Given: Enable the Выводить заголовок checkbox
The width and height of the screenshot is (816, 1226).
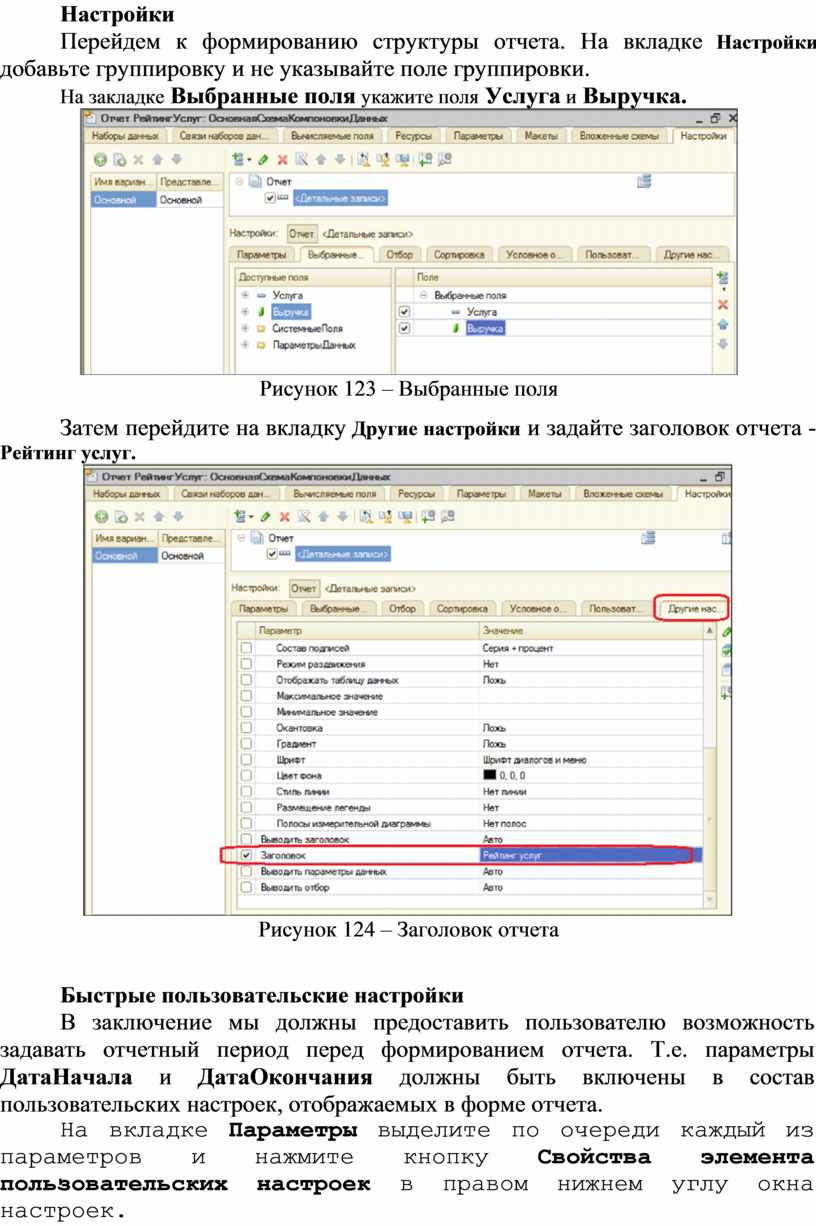Looking at the screenshot, I should (246, 840).
